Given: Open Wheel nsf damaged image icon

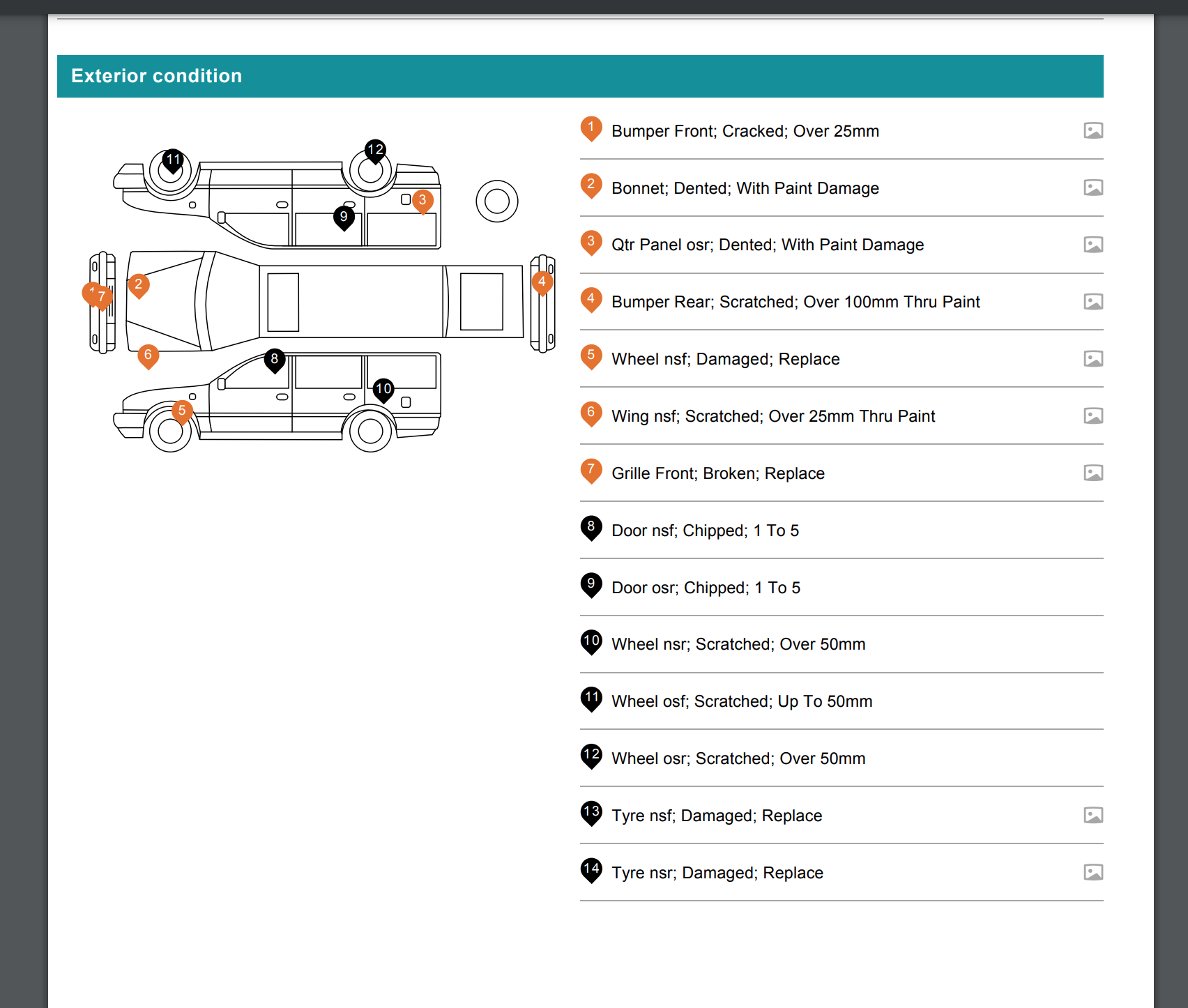Looking at the screenshot, I should (x=1092, y=359).
